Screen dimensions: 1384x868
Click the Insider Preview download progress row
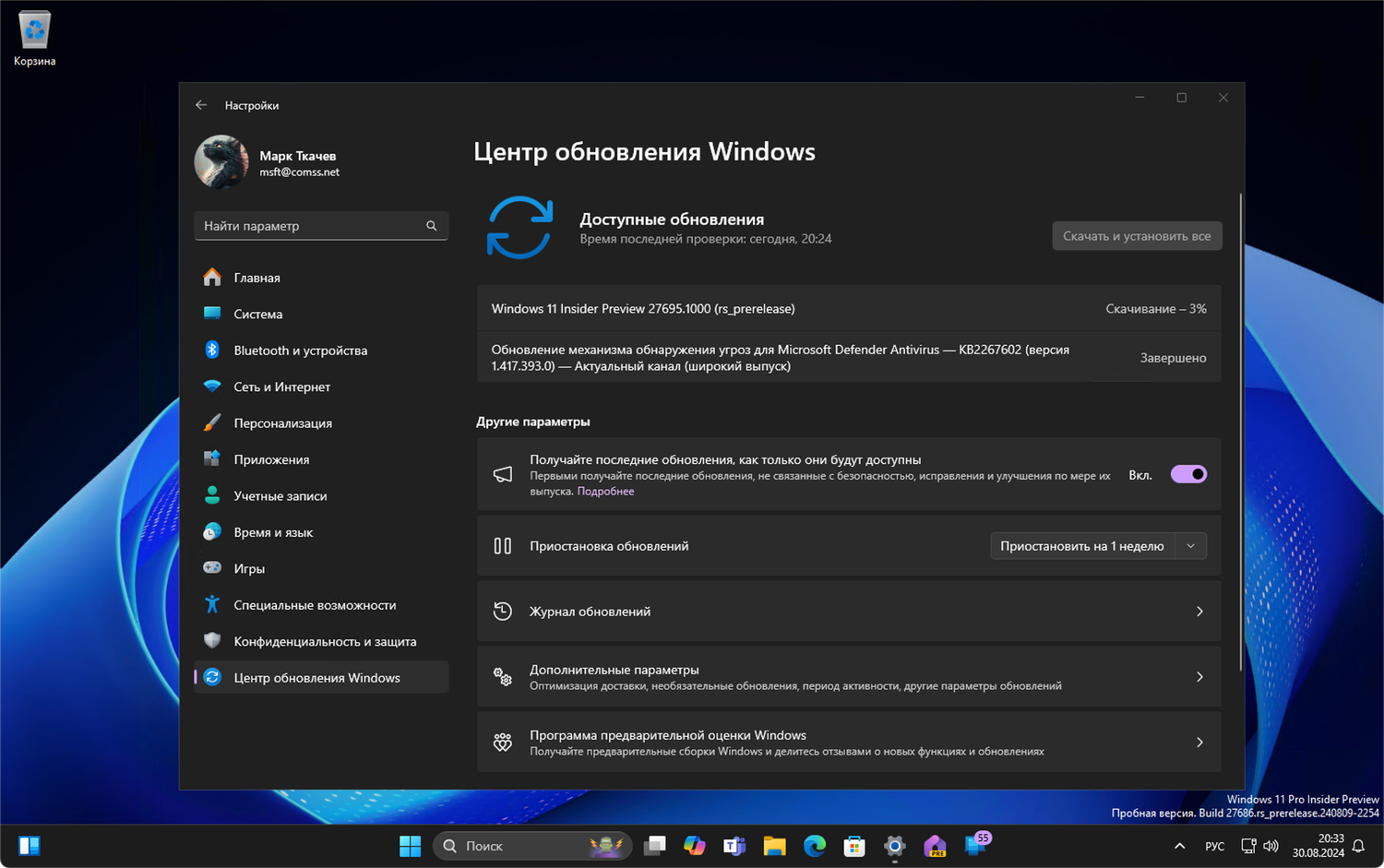tap(848, 308)
